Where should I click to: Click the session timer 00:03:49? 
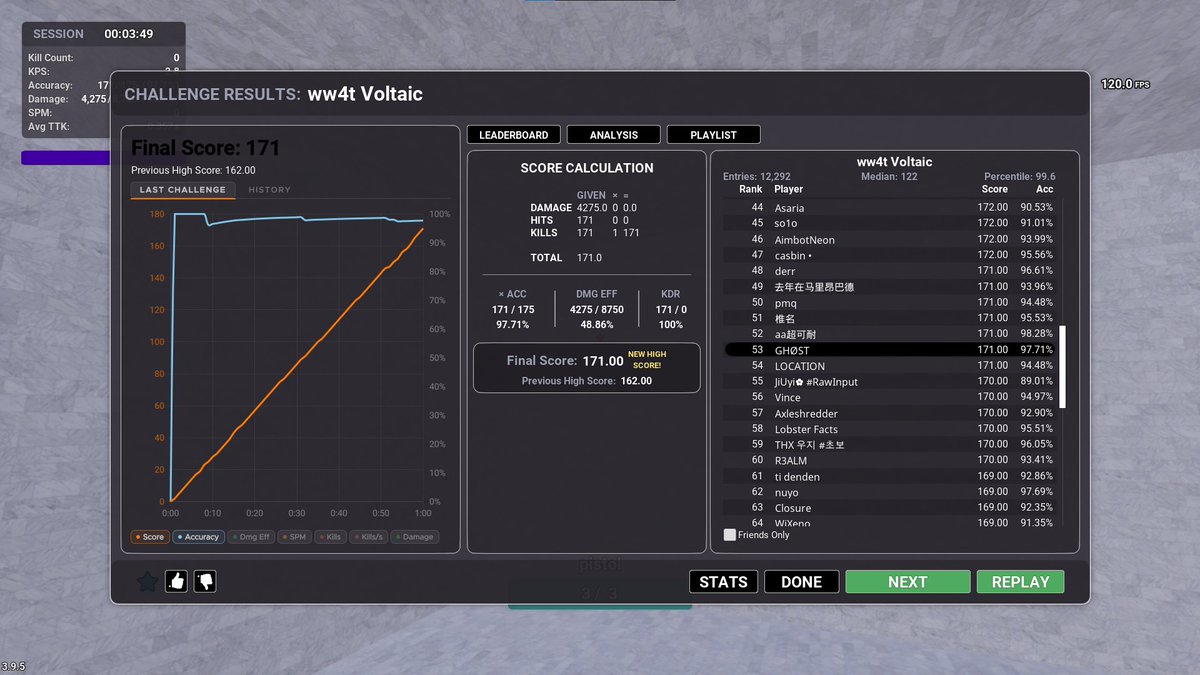(128, 34)
